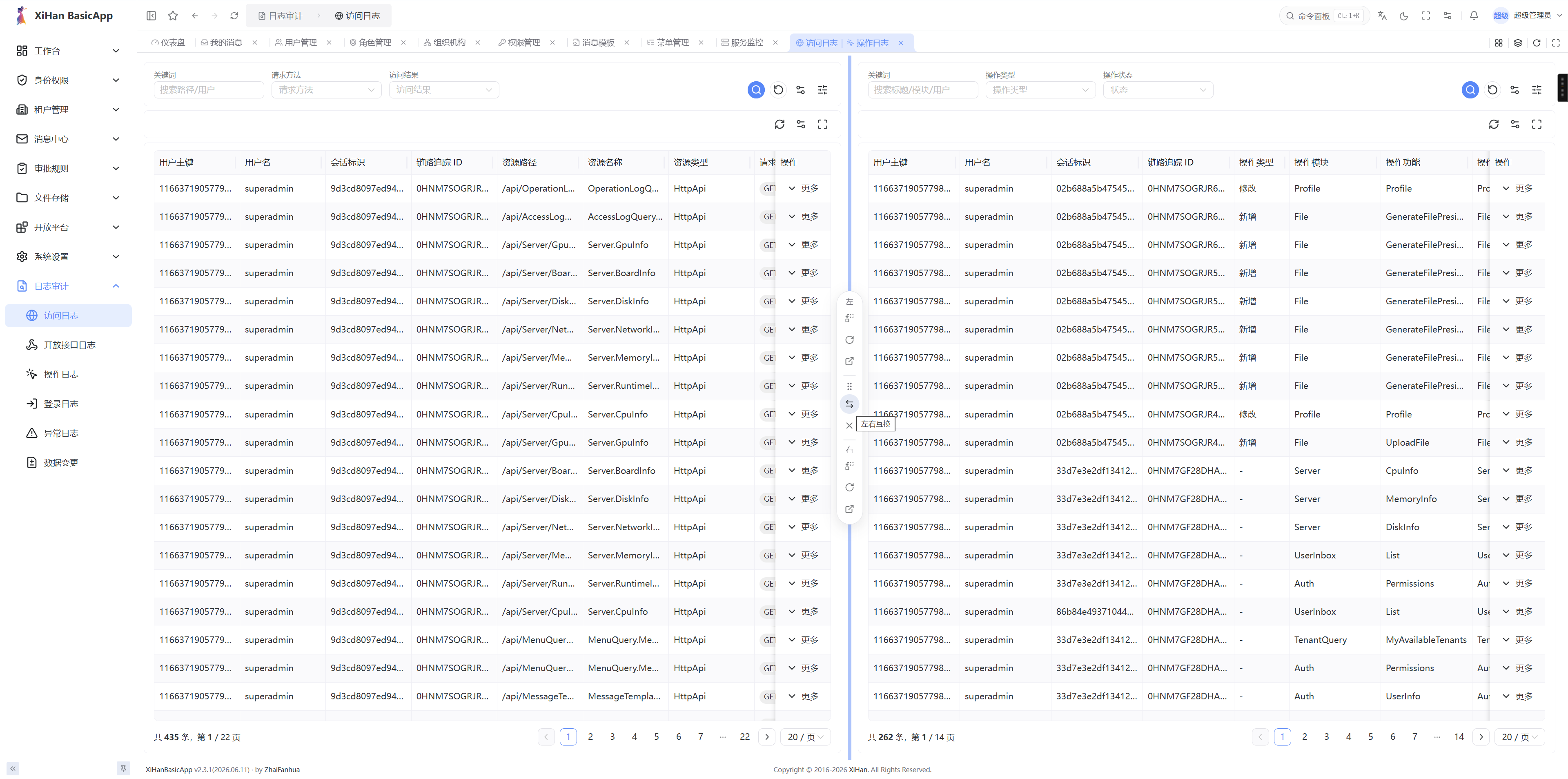Click blue search button in operation log filter
Image resolution: width=1568 pixels, height=779 pixels.
pos(1470,90)
